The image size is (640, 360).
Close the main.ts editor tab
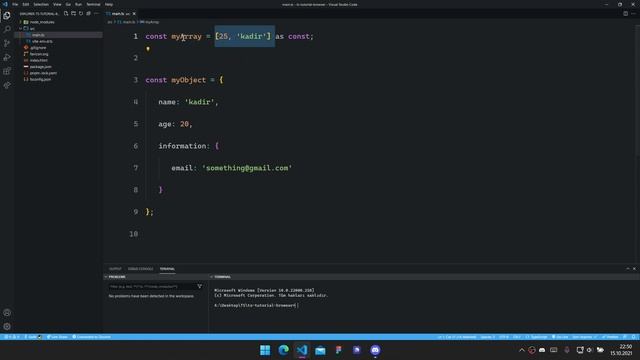tap(134, 14)
